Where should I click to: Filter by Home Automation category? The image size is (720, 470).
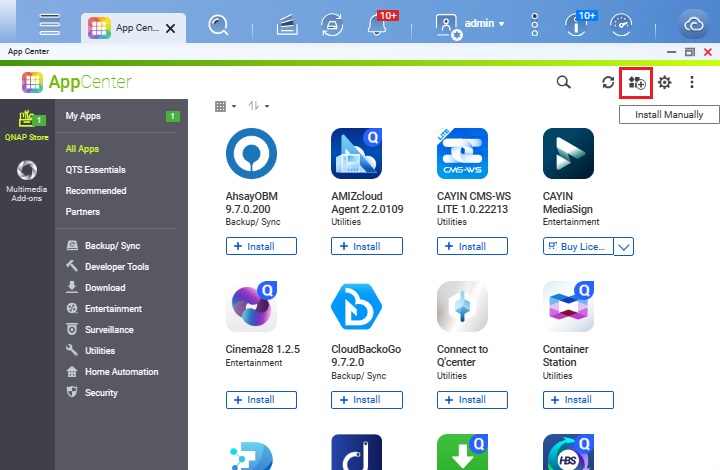coord(112,371)
